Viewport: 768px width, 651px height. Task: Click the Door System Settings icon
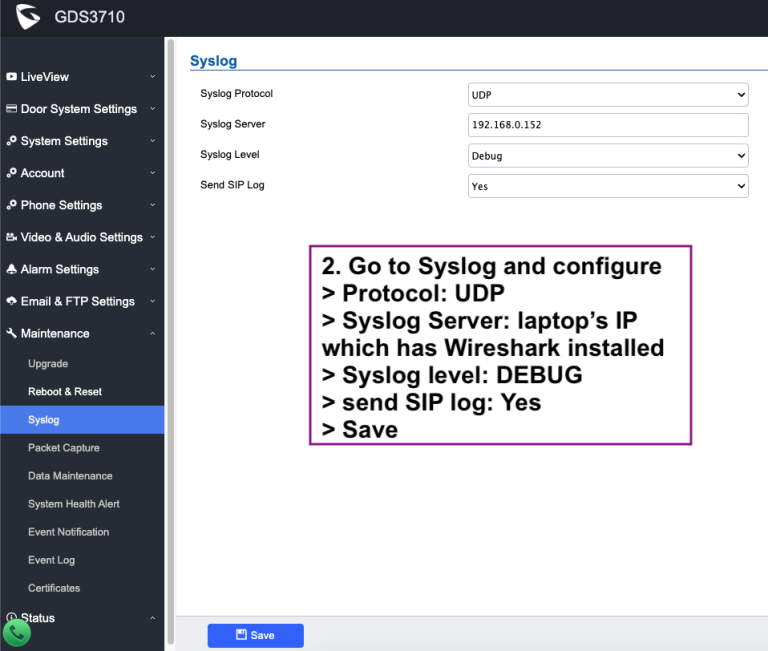coord(11,109)
